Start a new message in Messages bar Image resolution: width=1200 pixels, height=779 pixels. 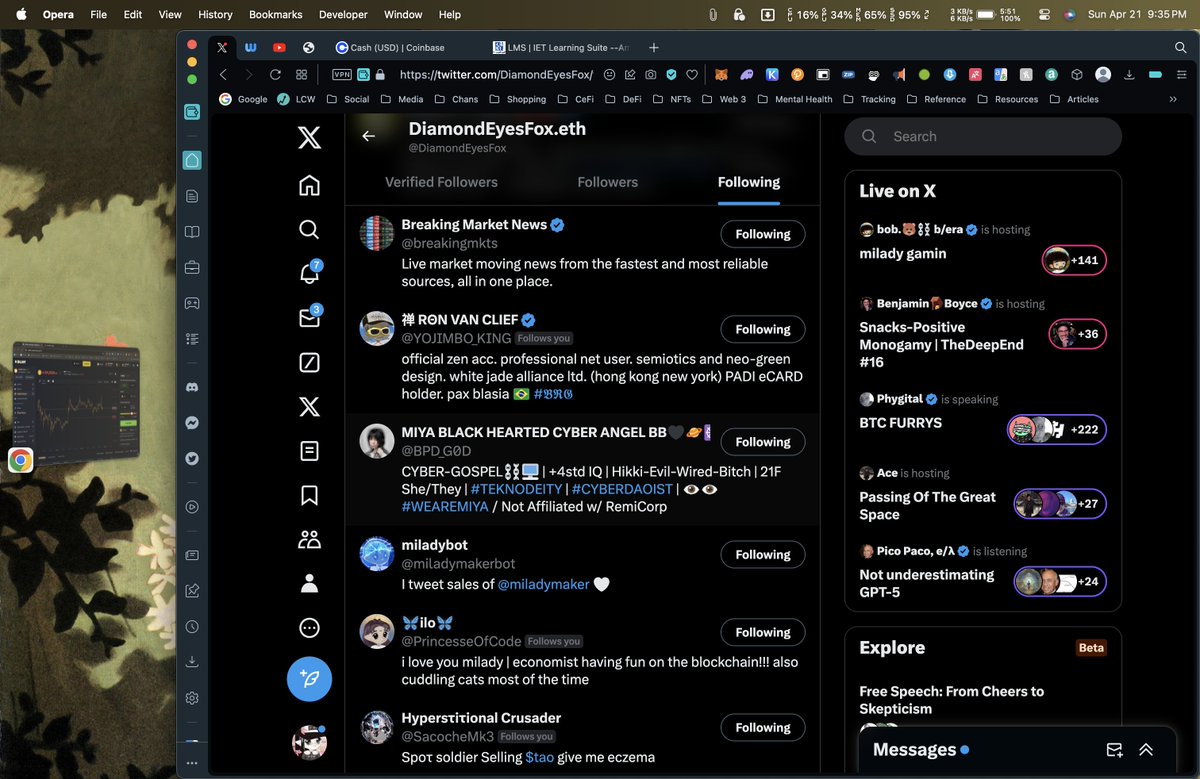tap(1114, 750)
